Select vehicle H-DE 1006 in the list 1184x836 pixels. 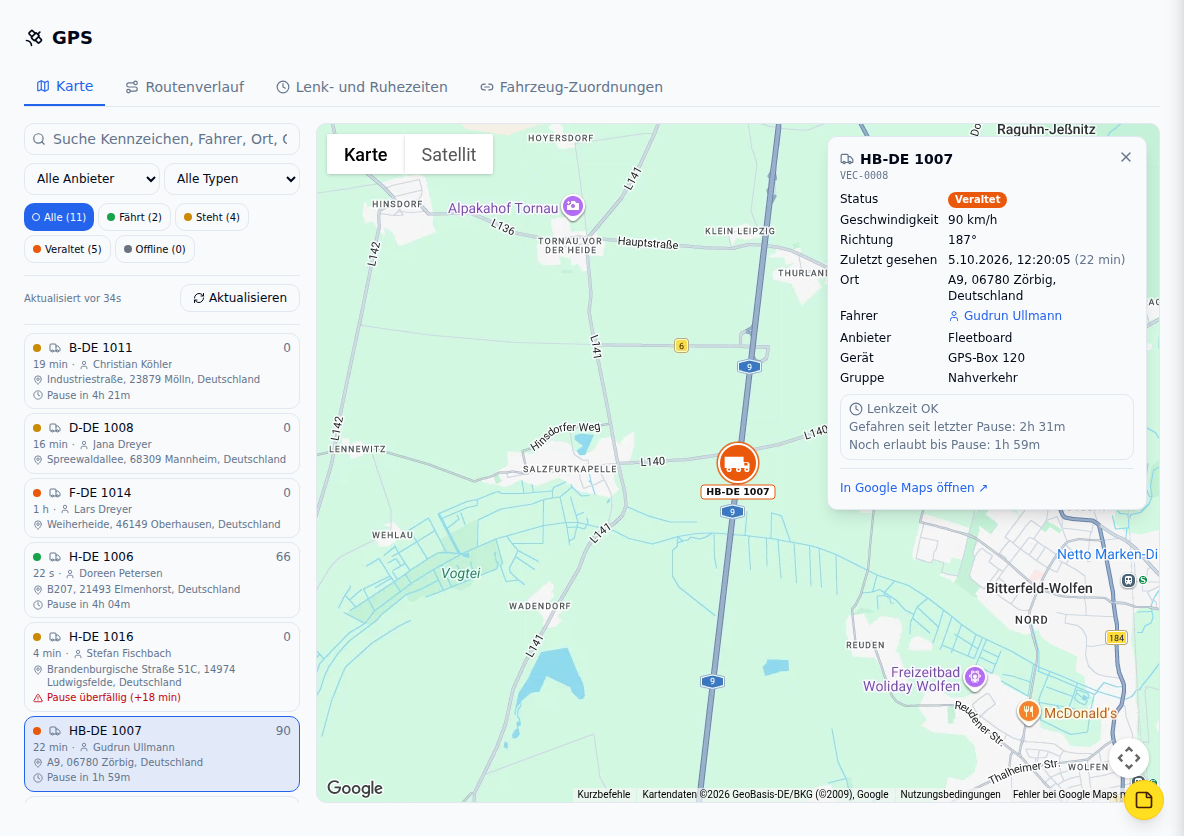coord(162,580)
